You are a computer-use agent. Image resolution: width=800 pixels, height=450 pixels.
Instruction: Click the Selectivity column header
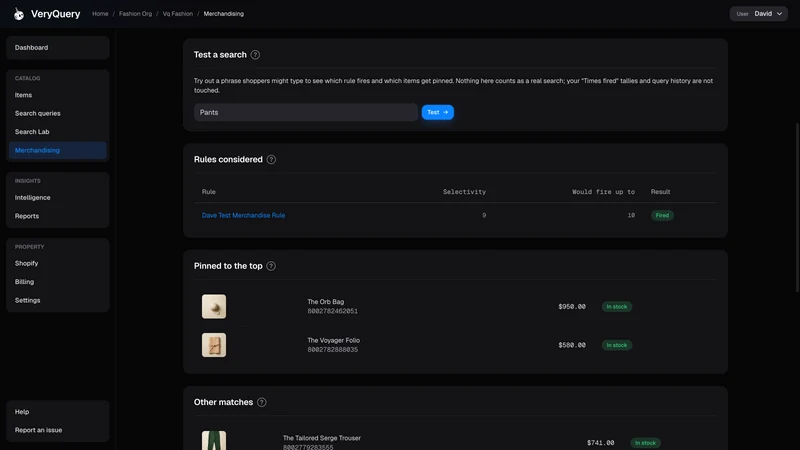click(x=464, y=192)
